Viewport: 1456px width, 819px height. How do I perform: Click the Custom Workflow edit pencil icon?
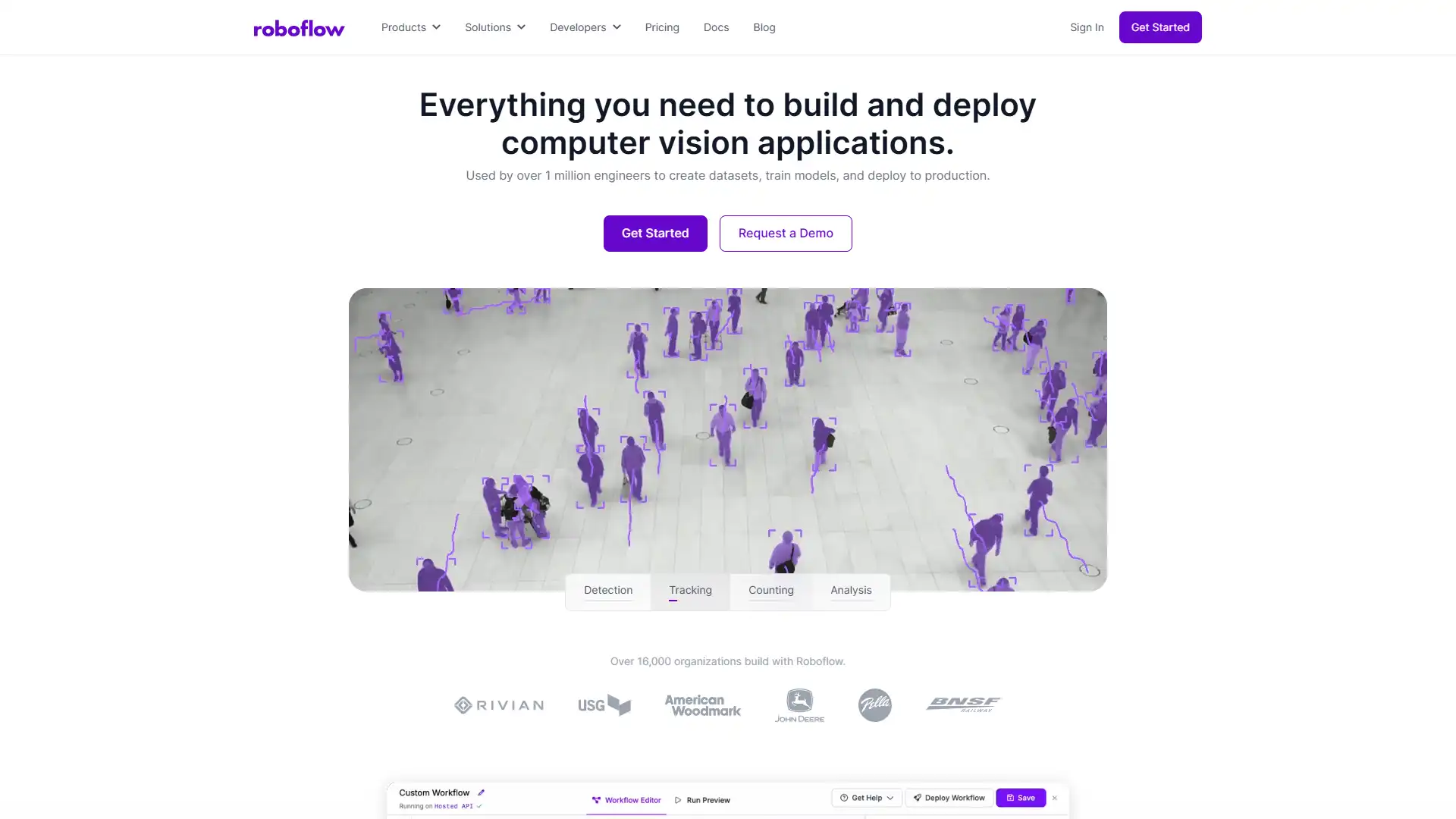[x=481, y=792]
